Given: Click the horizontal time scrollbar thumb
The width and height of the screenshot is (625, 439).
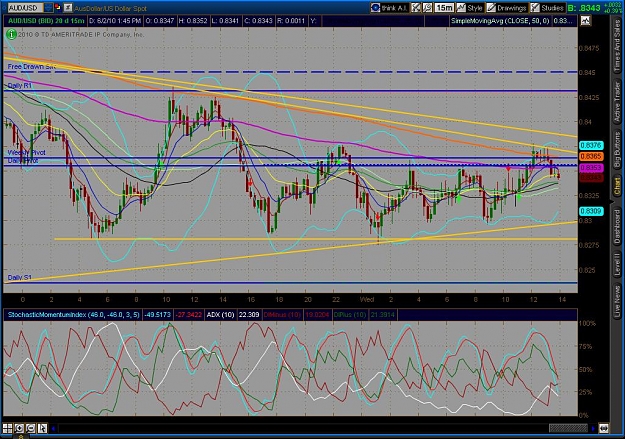Looking at the screenshot, I should [x=568, y=429].
